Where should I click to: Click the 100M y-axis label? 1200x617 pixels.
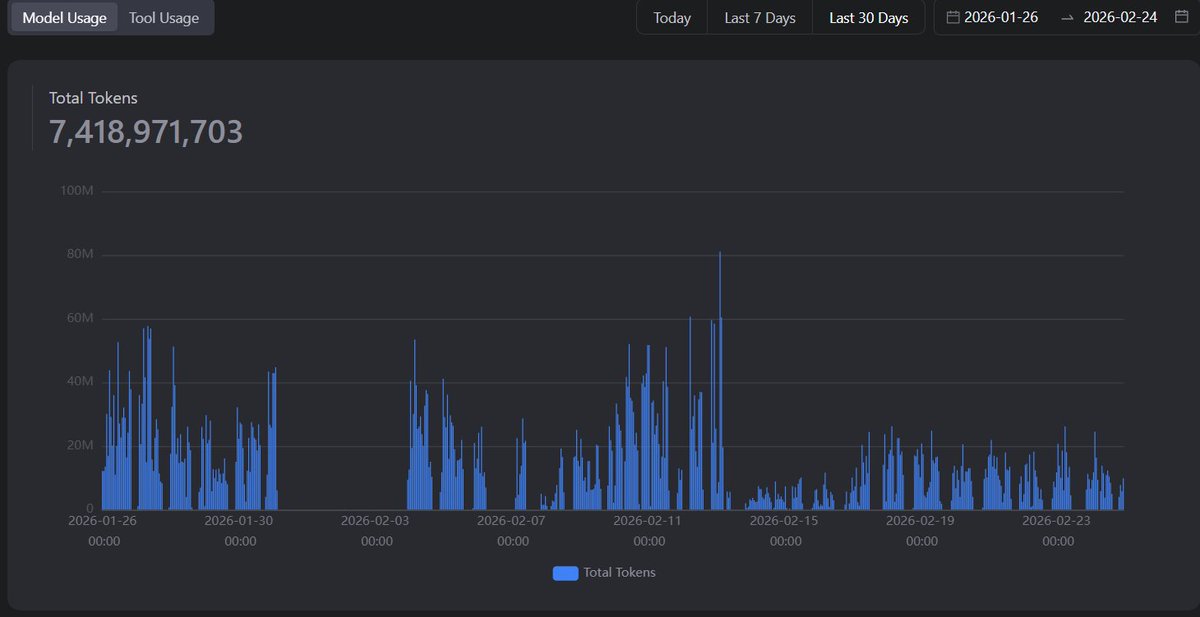[x=77, y=191]
